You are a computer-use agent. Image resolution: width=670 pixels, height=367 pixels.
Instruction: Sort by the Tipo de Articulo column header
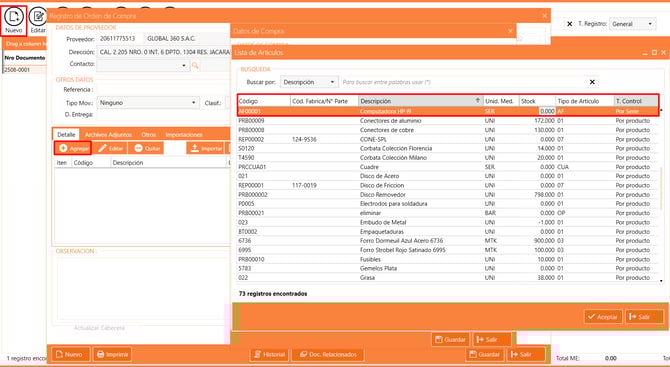pos(585,101)
